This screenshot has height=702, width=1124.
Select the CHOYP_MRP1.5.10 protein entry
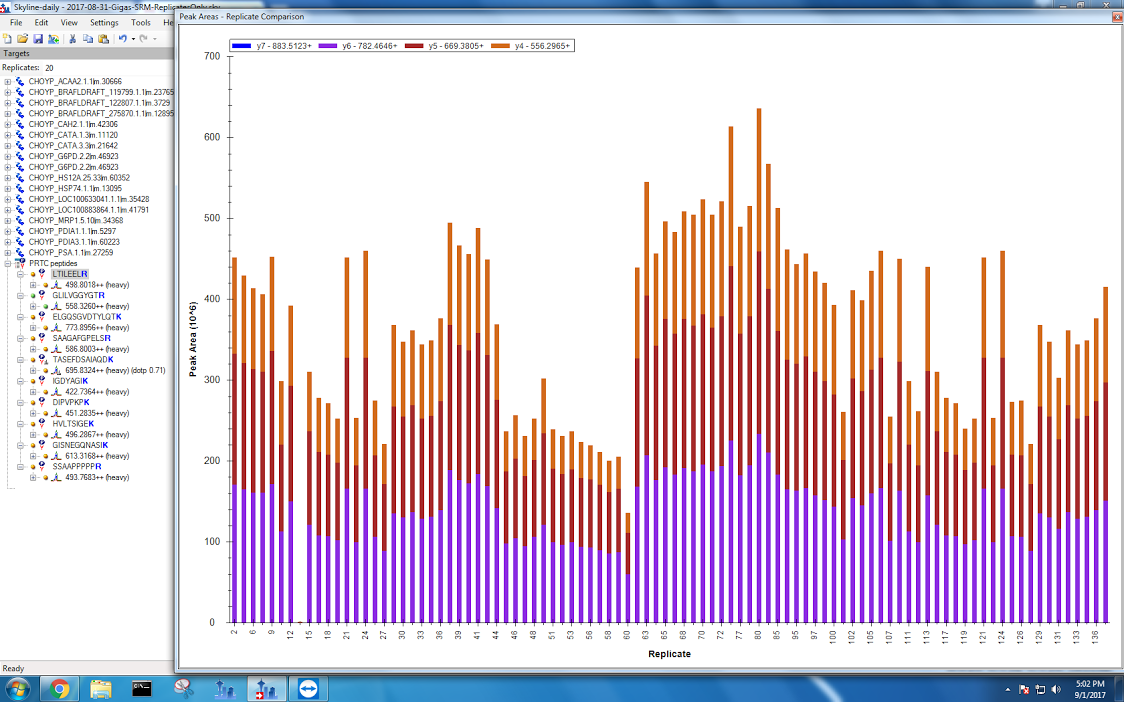[75, 221]
